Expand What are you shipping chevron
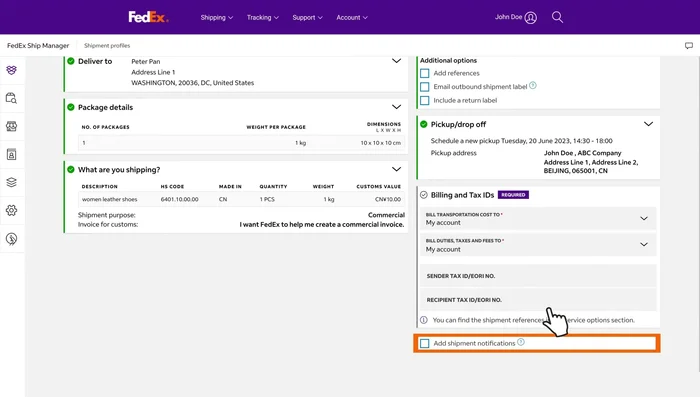This screenshot has width=700, height=397. tap(396, 169)
